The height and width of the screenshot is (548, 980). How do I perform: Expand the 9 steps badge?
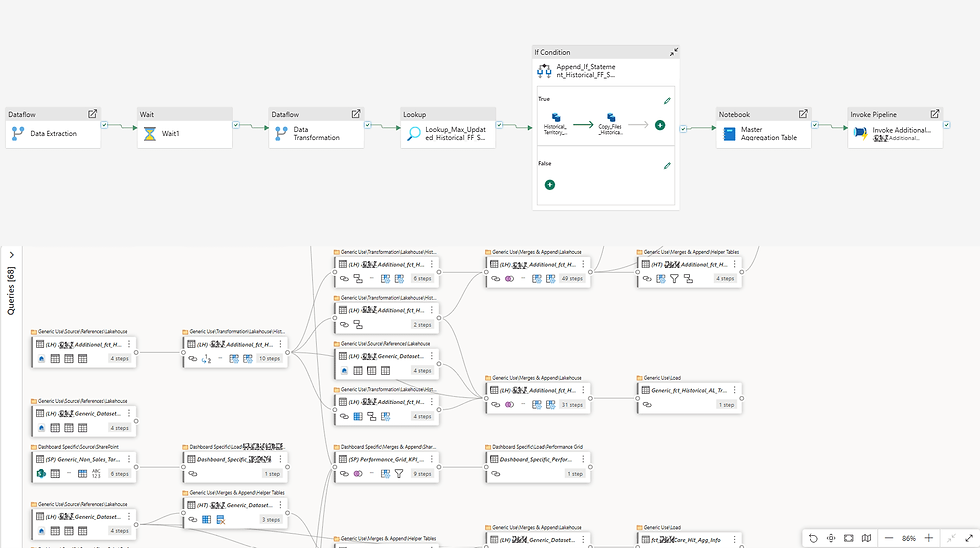click(422, 474)
